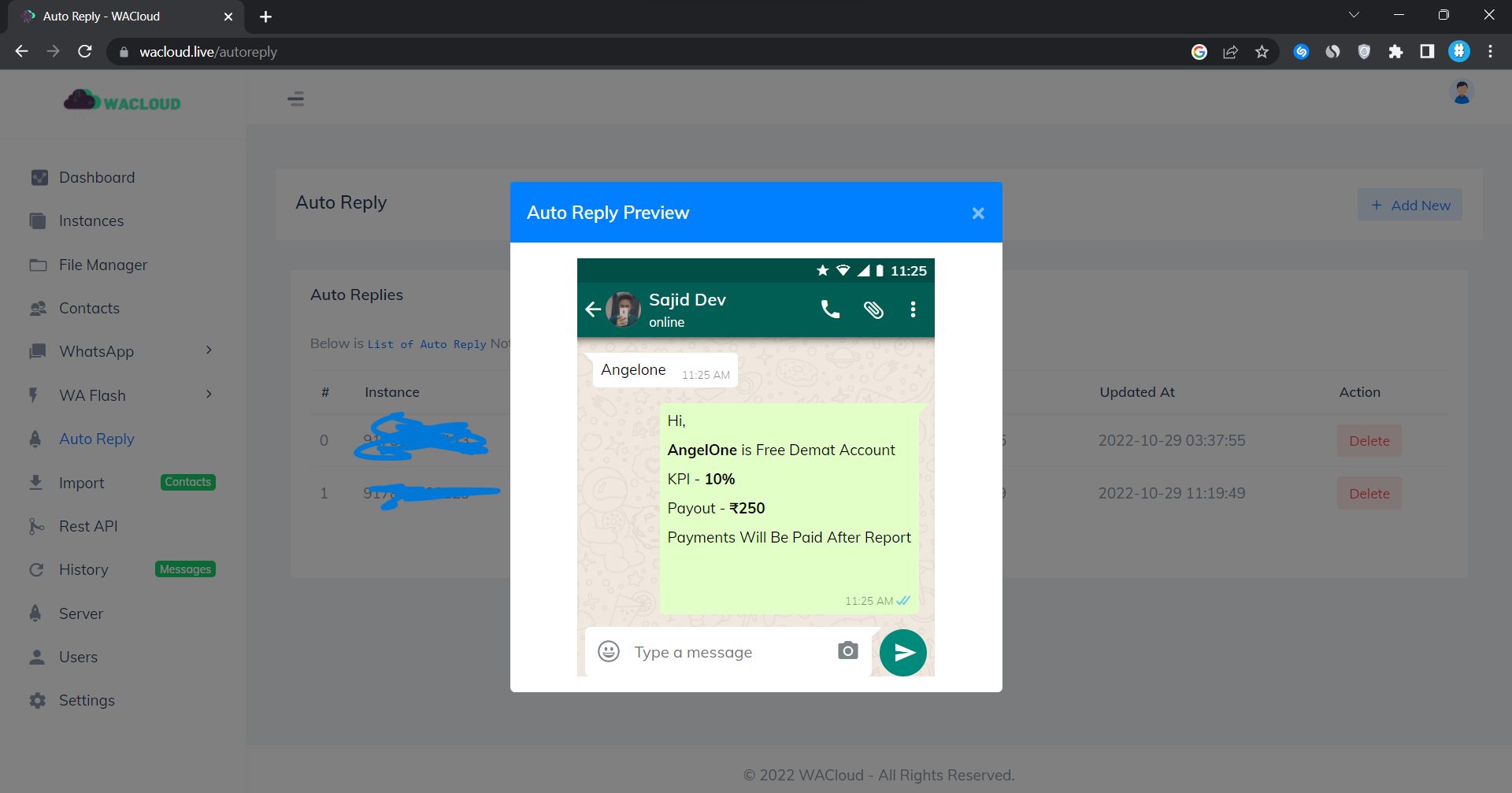Click the 'Payout - ₹250' line in the reply
The height and width of the screenshot is (793, 1512).
[716, 508]
